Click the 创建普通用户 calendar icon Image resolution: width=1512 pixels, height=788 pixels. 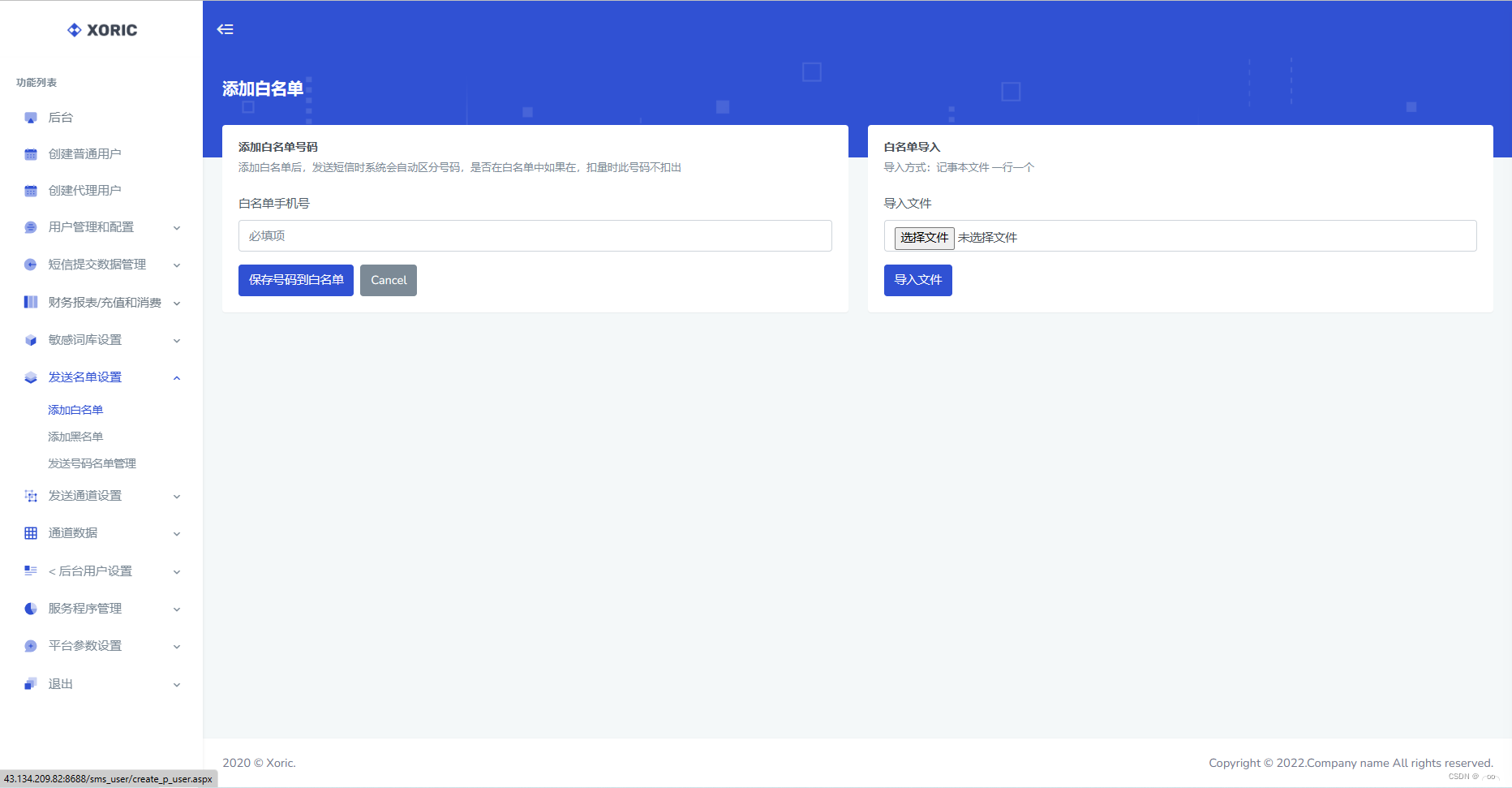(31, 154)
